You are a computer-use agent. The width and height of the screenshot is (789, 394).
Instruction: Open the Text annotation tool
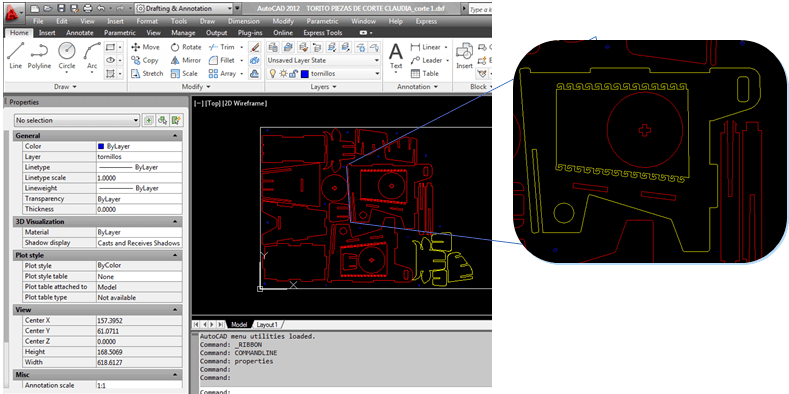[x=396, y=55]
